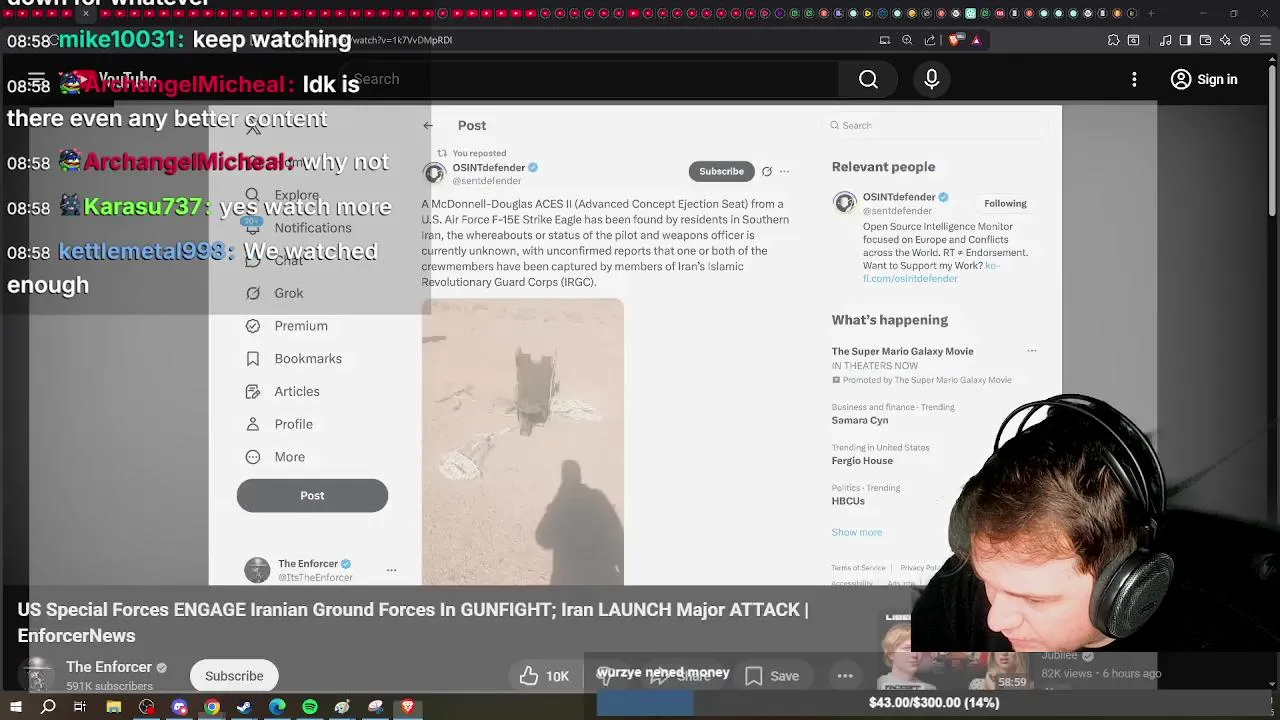Open Windows taskbar search

[x=48, y=707]
